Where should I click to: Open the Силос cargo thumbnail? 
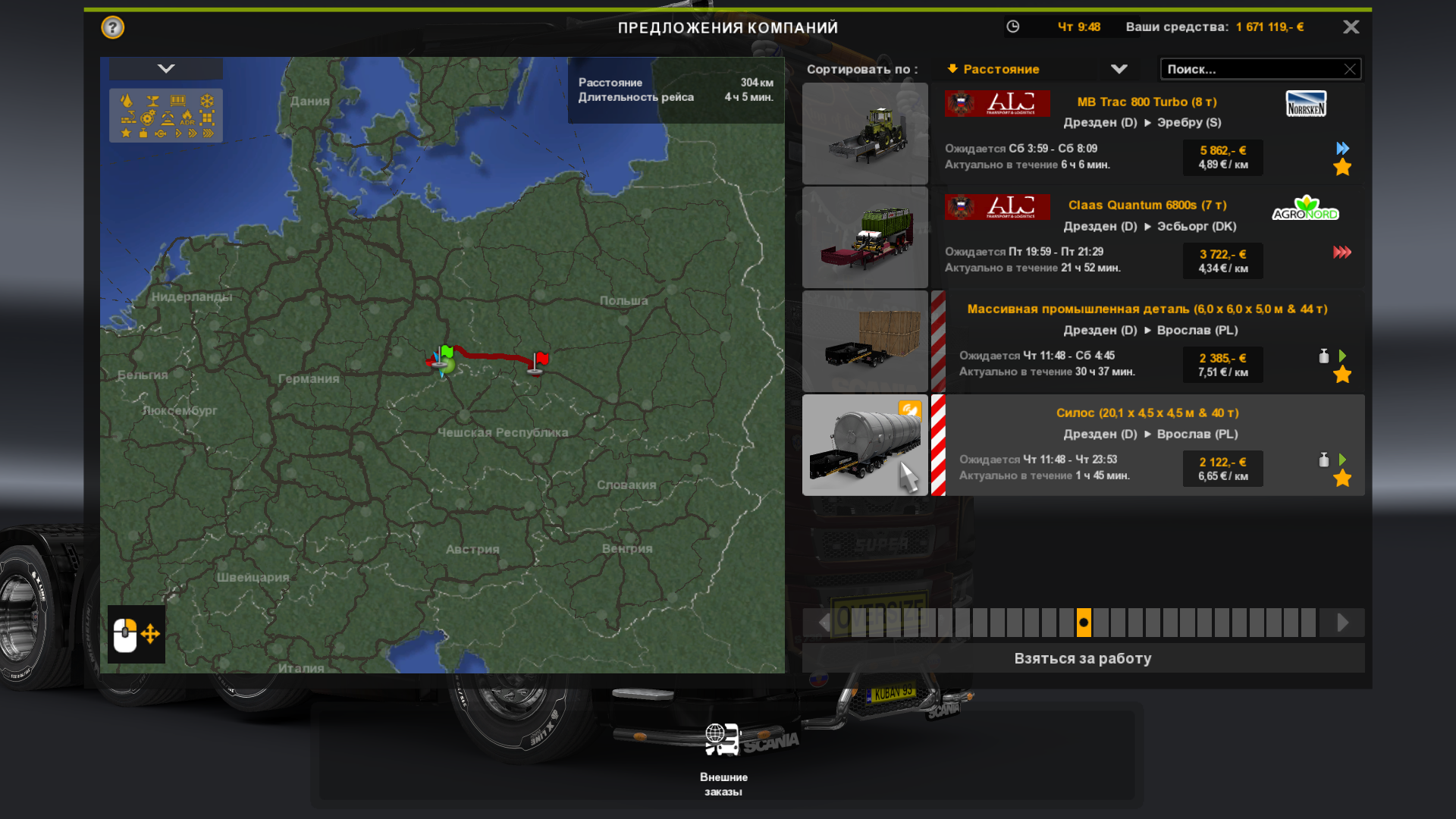tap(865, 445)
